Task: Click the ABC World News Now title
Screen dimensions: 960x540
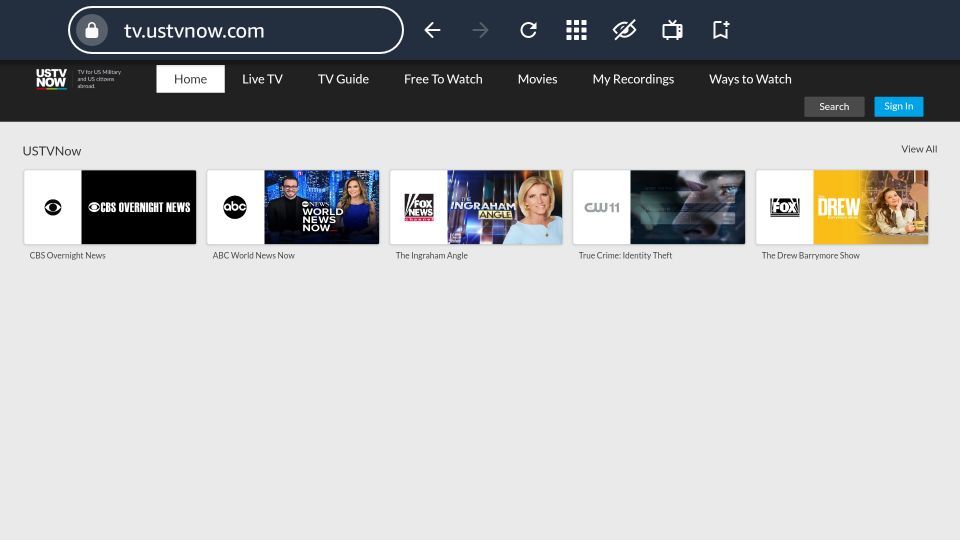Action: (253, 255)
